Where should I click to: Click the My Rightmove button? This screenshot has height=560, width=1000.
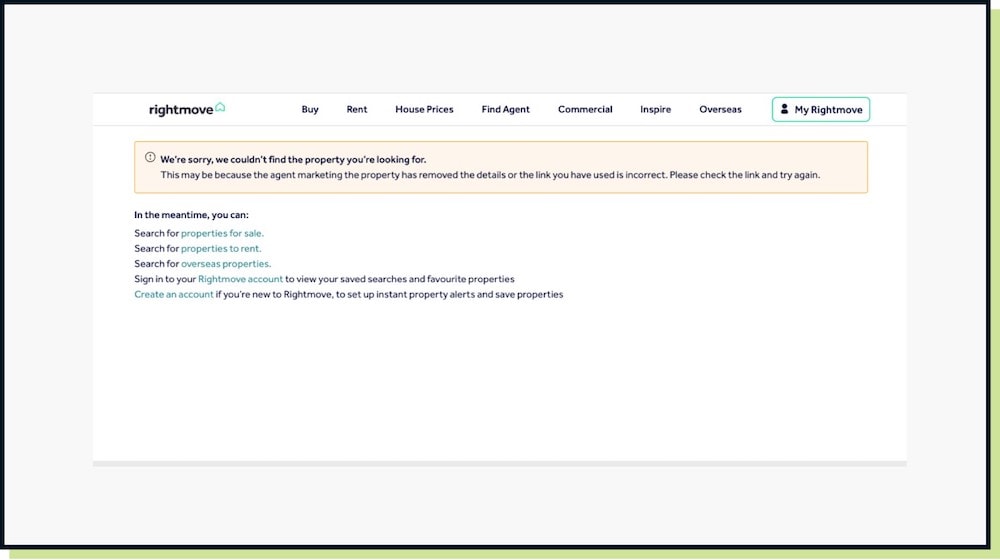pyautogui.click(x=821, y=110)
